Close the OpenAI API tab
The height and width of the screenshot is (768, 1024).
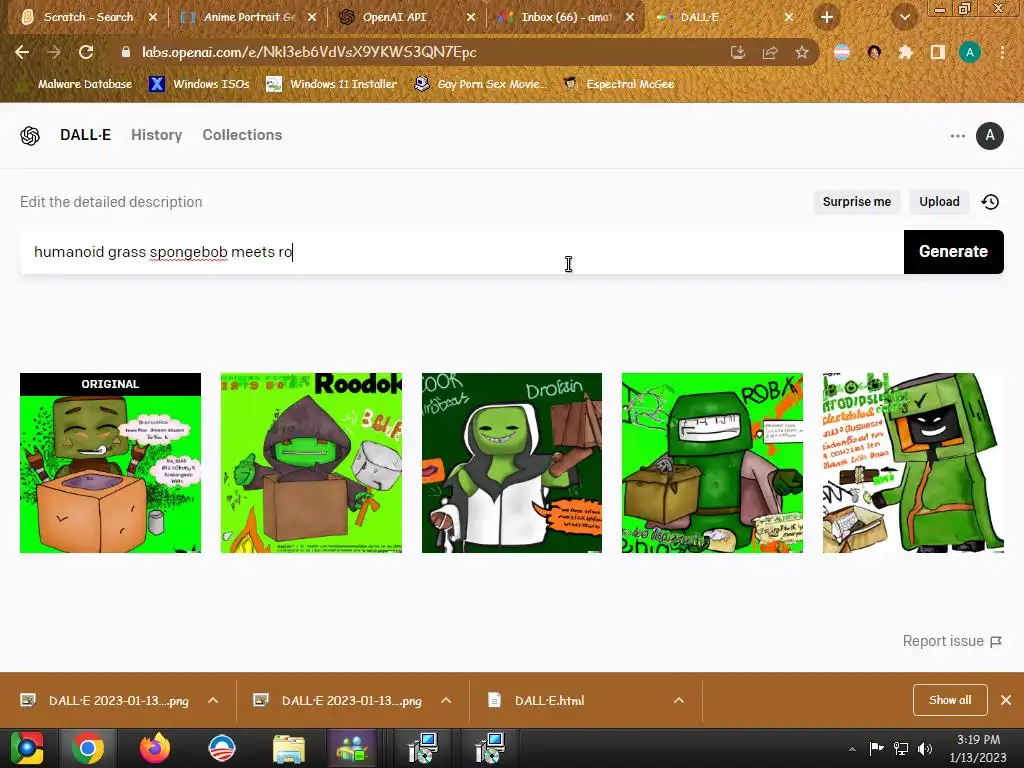[x=471, y=17]
